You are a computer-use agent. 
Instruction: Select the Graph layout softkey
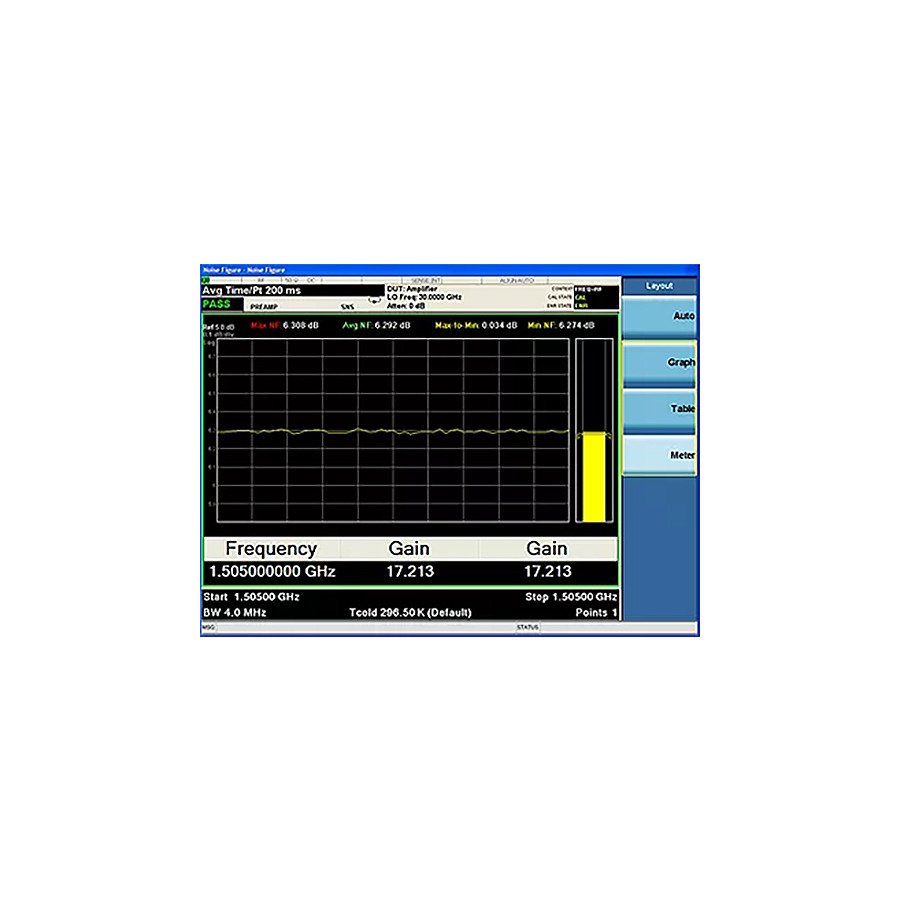pyautogui.click(x=660, y=362)
